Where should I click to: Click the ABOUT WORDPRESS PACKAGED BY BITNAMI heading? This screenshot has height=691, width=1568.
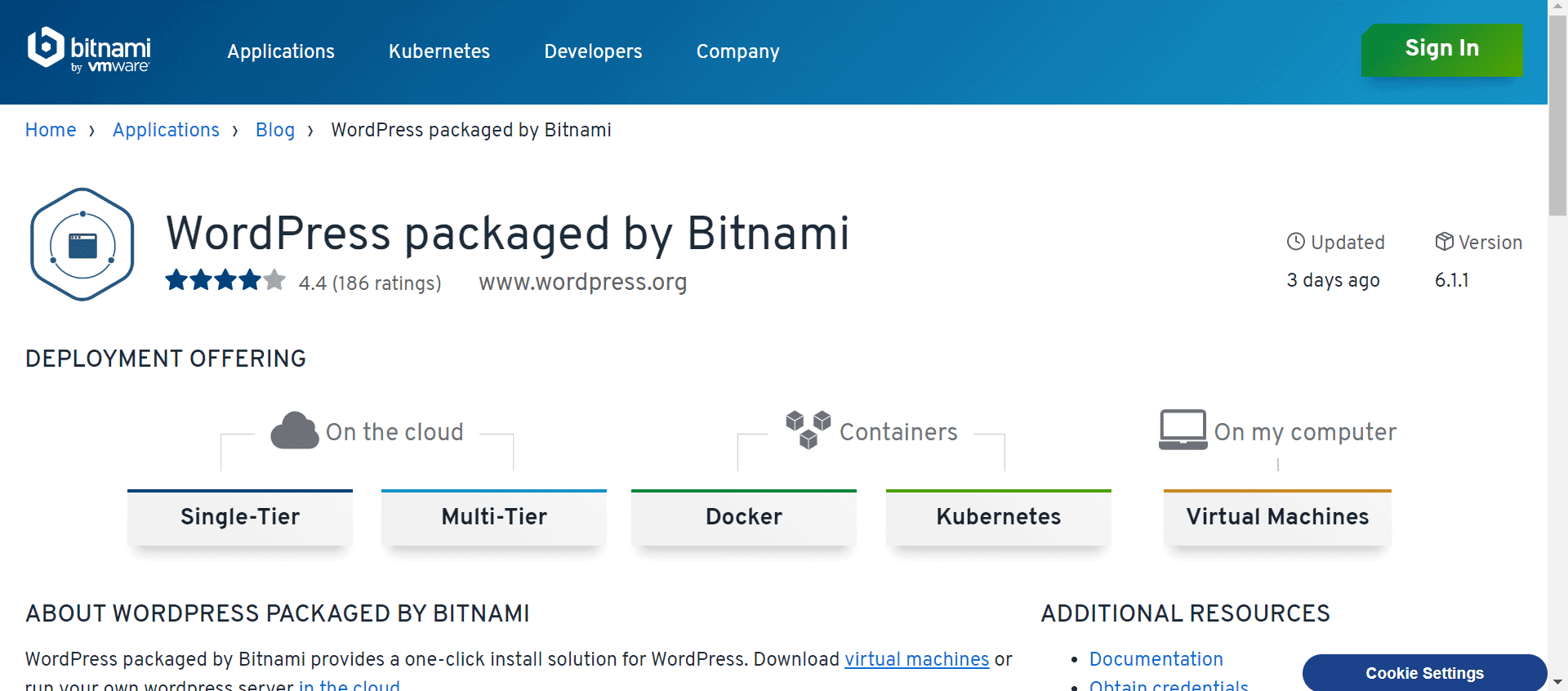pyautogui.click(x=278, y=613)
